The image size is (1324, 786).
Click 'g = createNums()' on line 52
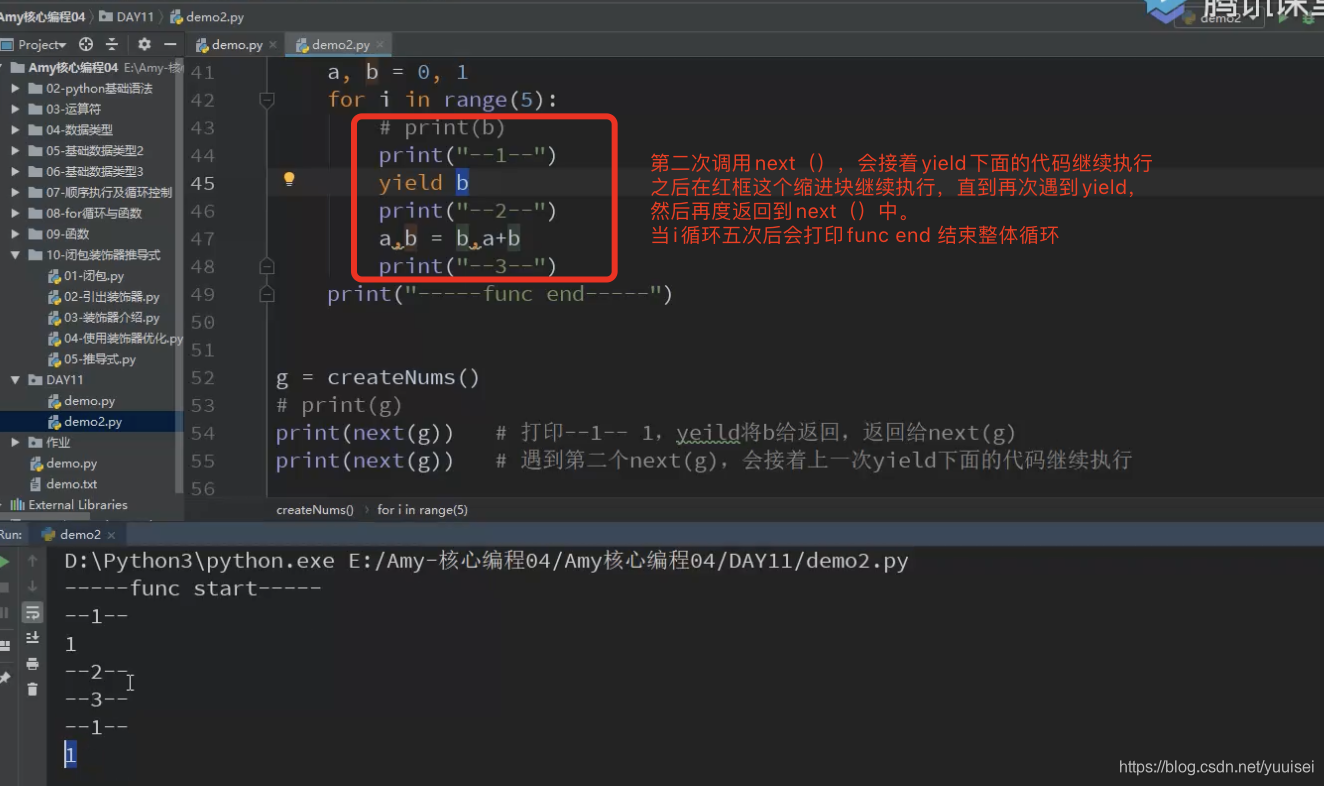click(378, 378)
